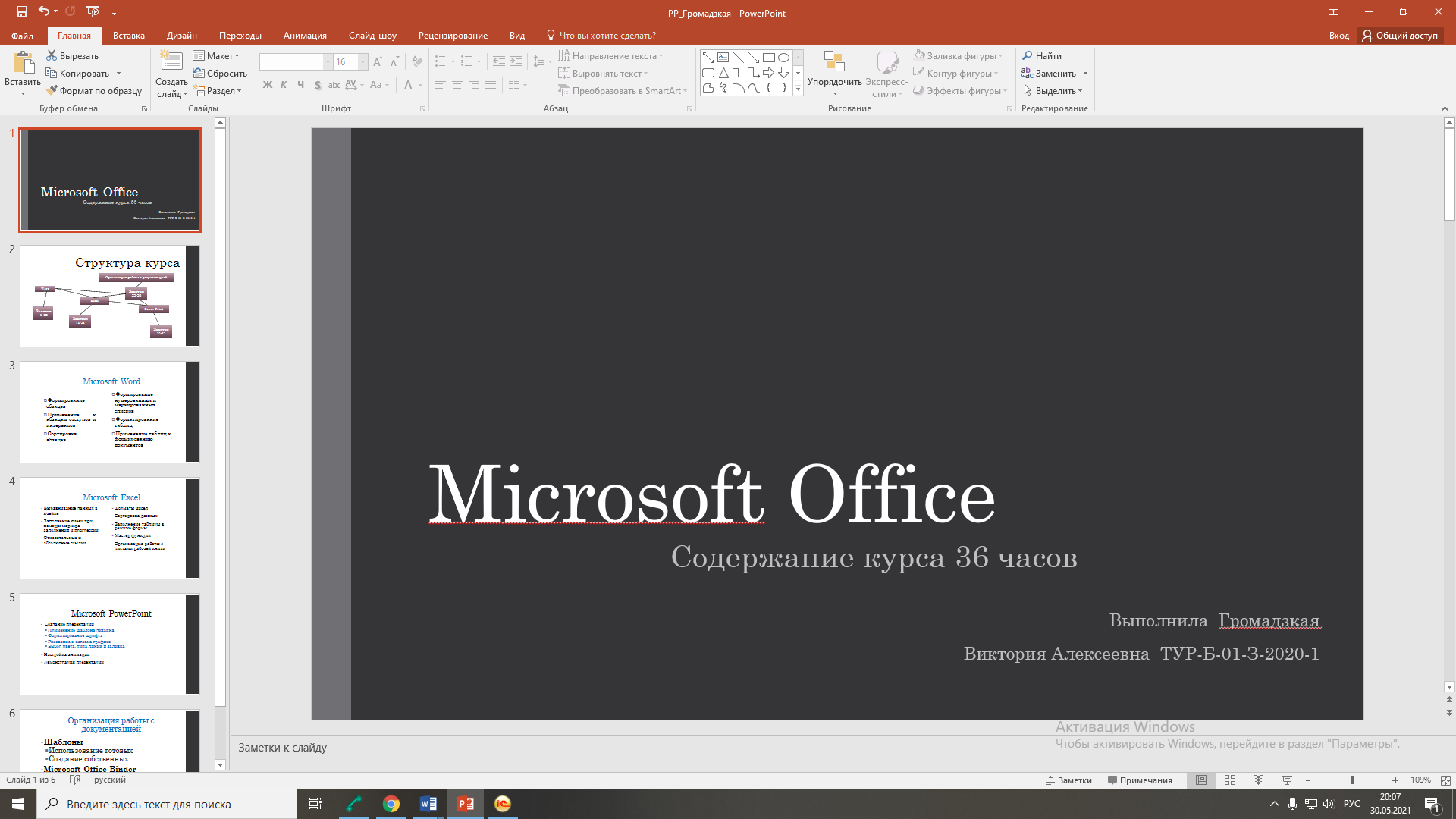This screenshot has width=1456, height=819.
Task: Zoom in with the plus button
Action: point(1395,780)
